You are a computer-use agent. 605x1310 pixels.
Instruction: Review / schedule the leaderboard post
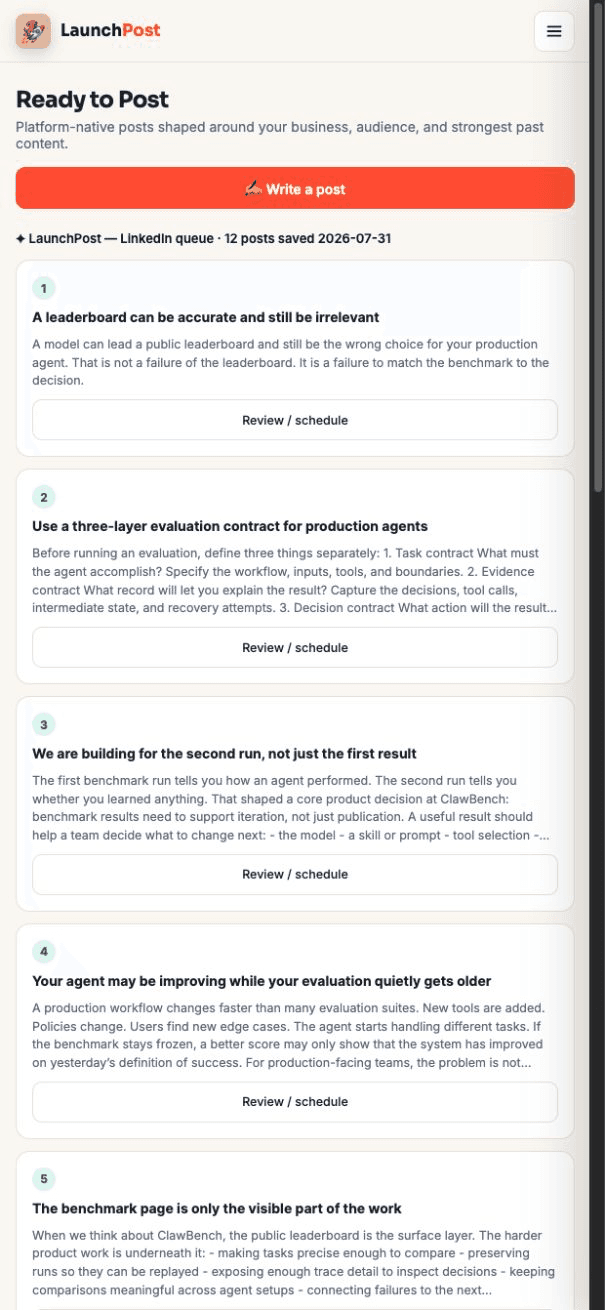coord(295,420)
